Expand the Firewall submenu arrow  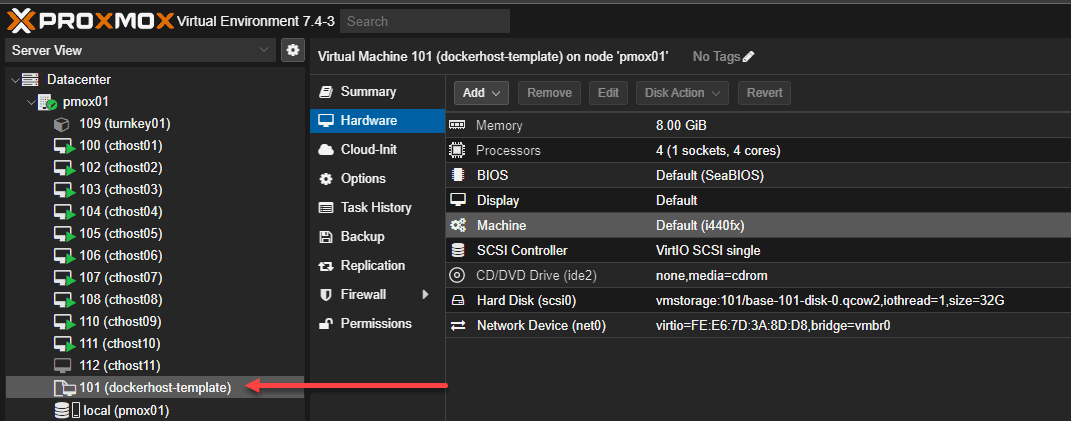[x=425, y=295]
